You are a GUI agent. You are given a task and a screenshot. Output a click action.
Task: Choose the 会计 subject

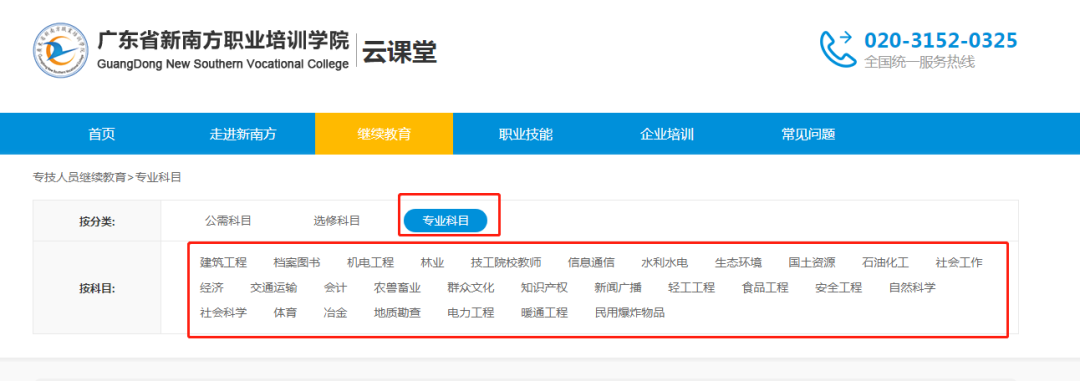coord(335,287)
